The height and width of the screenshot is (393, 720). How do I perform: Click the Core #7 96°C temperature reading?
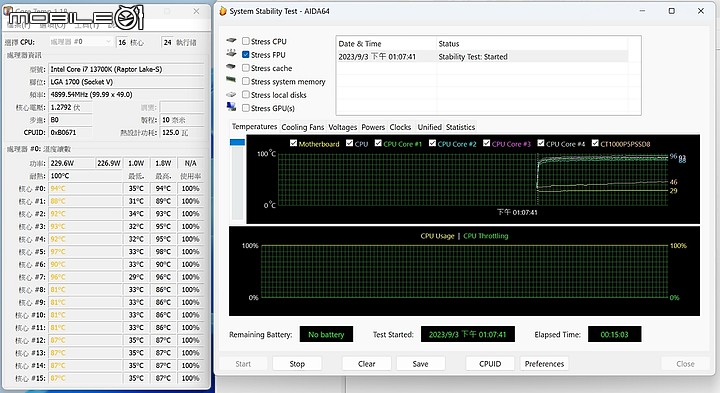click(85, 277)
